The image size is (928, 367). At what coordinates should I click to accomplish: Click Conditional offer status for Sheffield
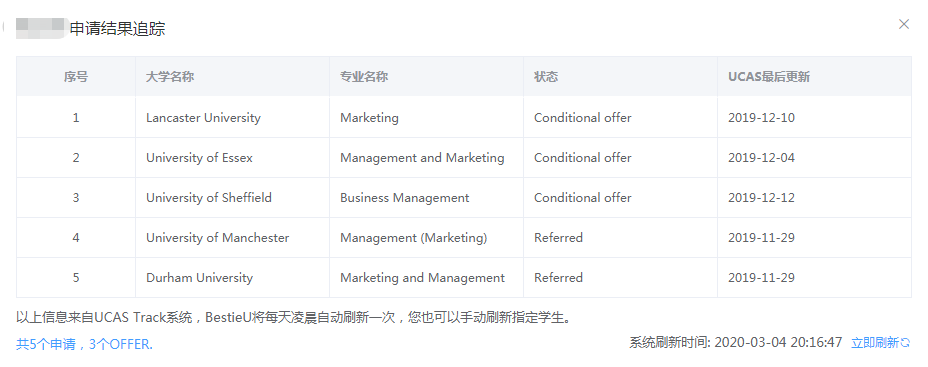click(x=620, y=198)
